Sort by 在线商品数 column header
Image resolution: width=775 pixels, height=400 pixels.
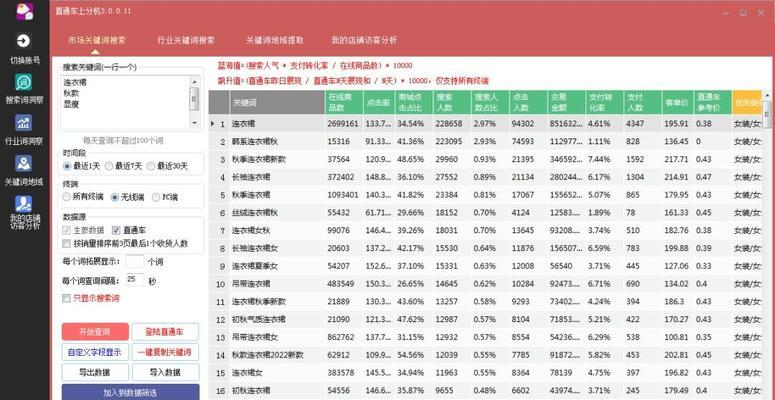344,103
